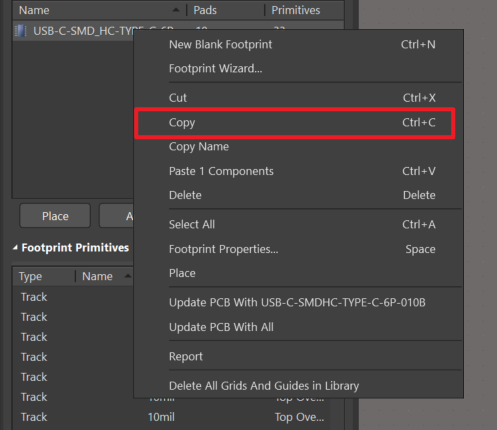Choose Select All menu entry
The image size is (497, 430).
point(298,224)
